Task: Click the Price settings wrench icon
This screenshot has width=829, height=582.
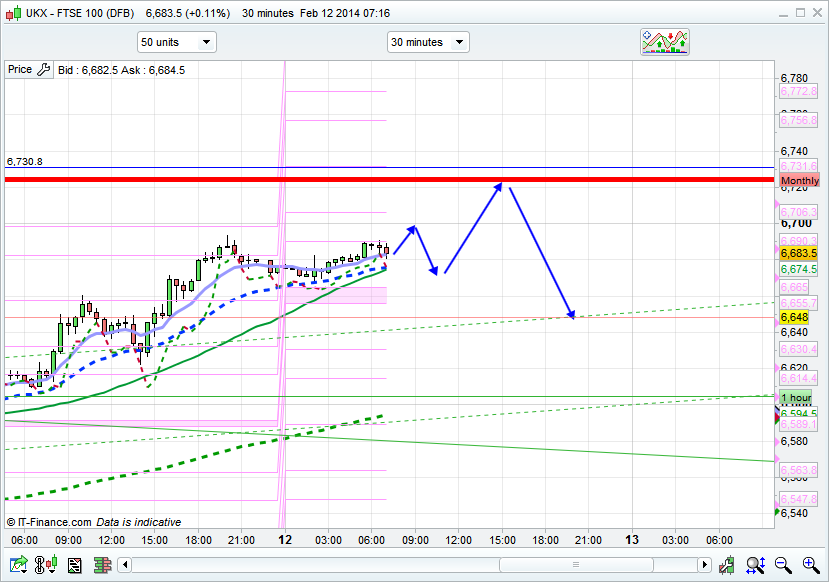Action: pos(43,70)
